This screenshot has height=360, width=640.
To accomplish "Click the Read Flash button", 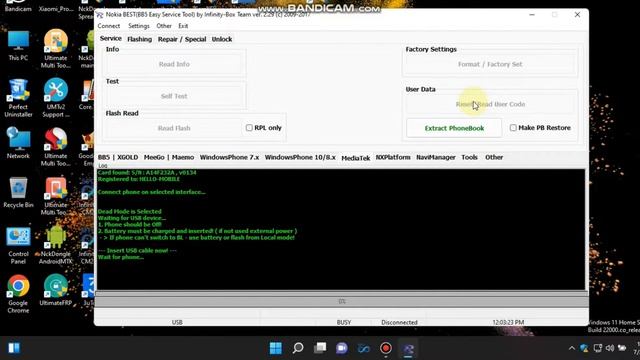I will 174,128.
